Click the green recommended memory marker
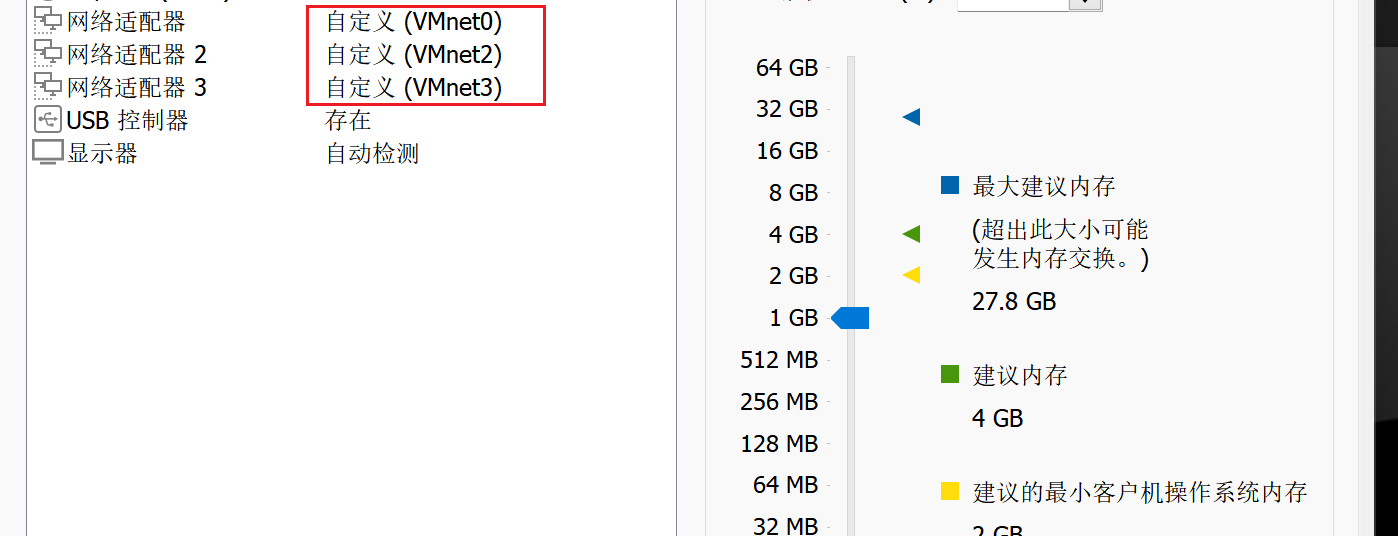1398x536 pixels. tap(911, 235)
